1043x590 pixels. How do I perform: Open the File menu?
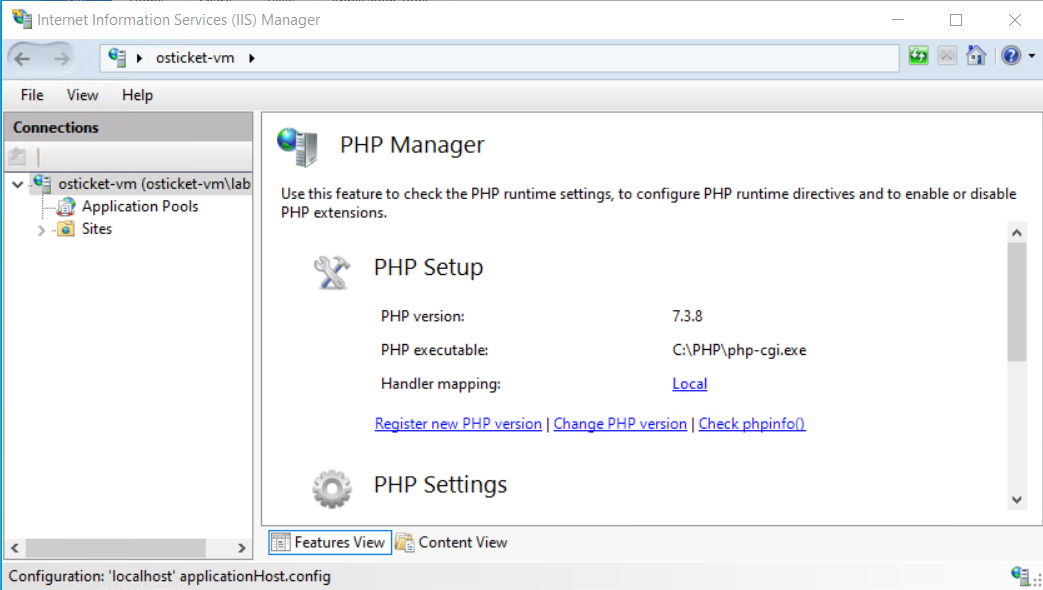[x=32, y=95]
